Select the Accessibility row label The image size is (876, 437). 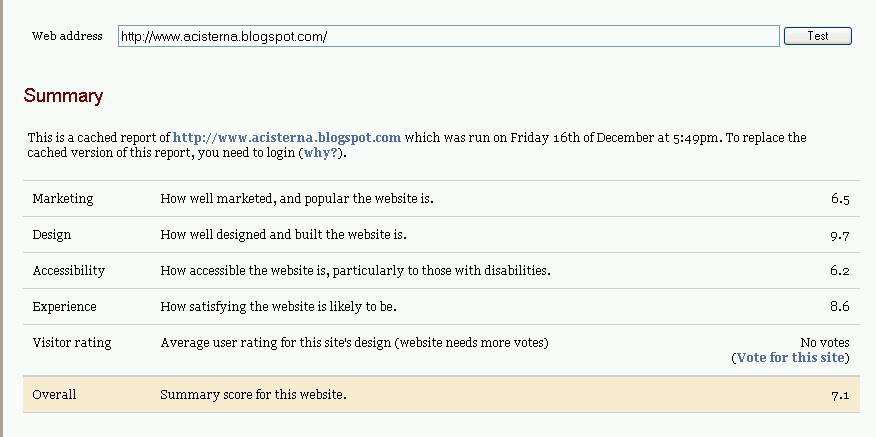(x=69, y=271)
